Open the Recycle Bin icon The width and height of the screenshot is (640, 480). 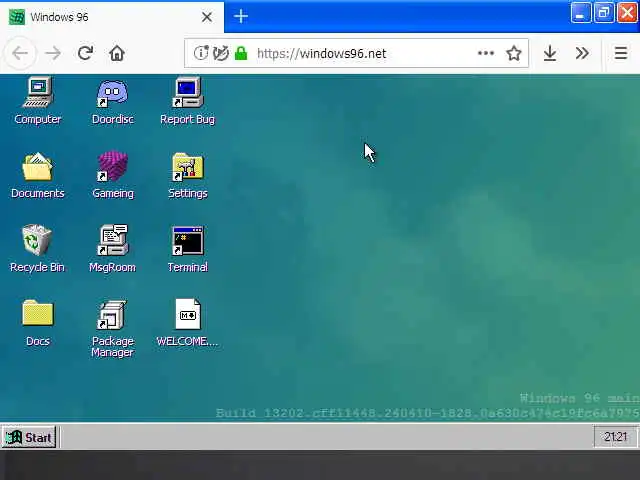pyautogui.click(x=37, y=249)
